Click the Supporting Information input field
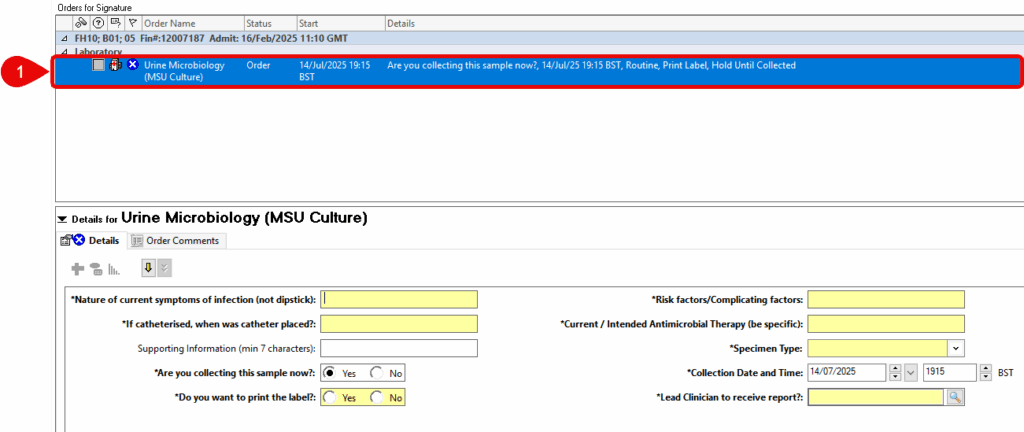 click(x=399, y=348)
